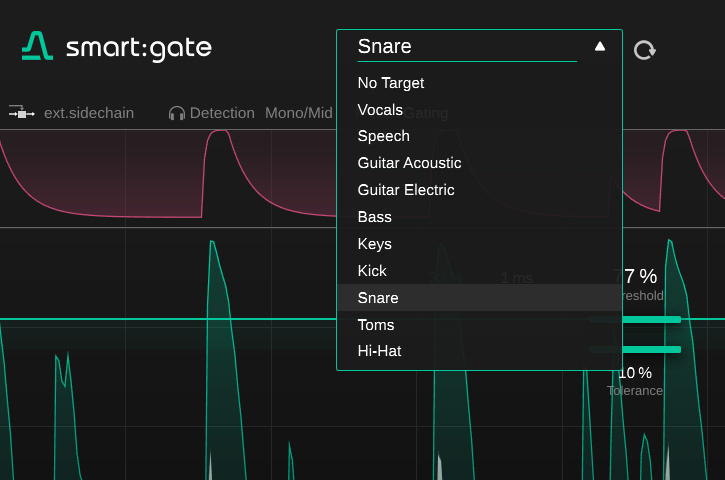Toggle Detection monitoring label
725x480 pixels.
tap(222, 113)
